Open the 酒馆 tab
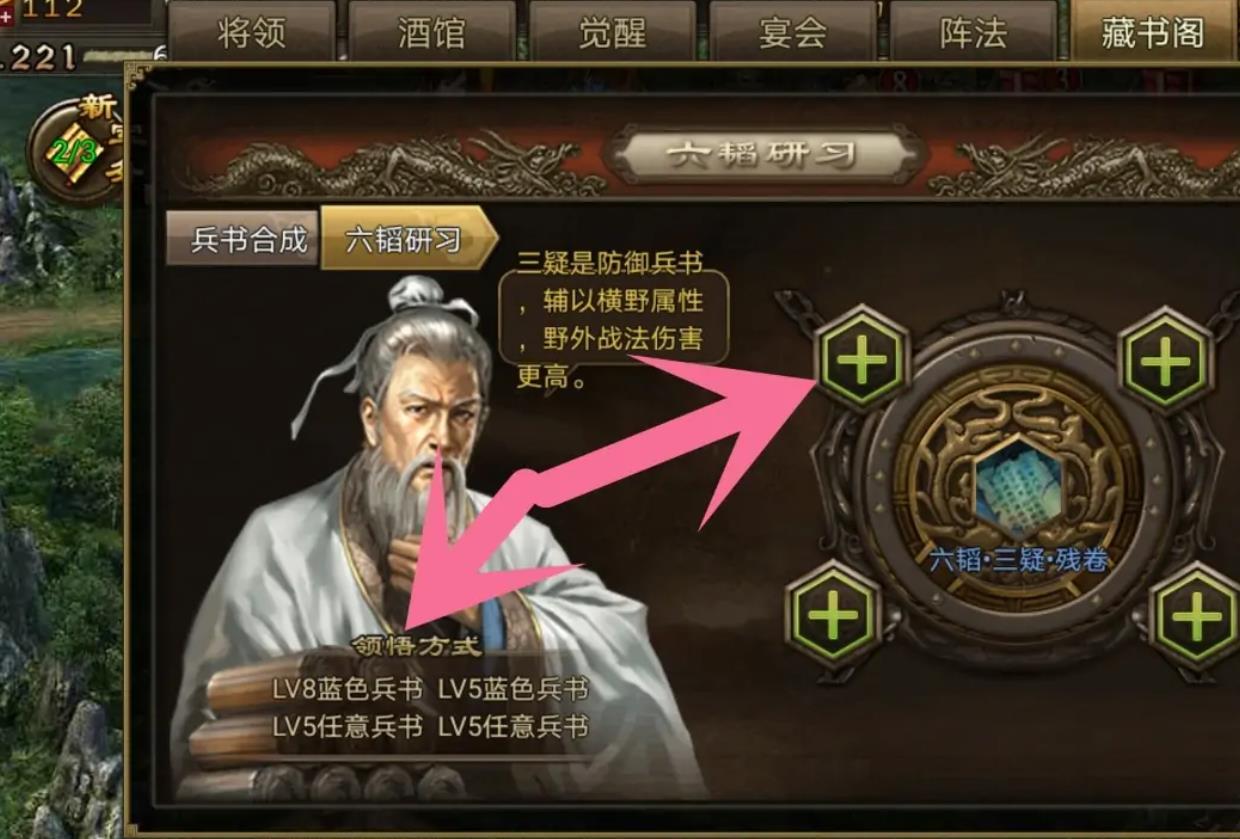Image resolution: width=1240 pixels, height=839 pixels. (432, 32)
